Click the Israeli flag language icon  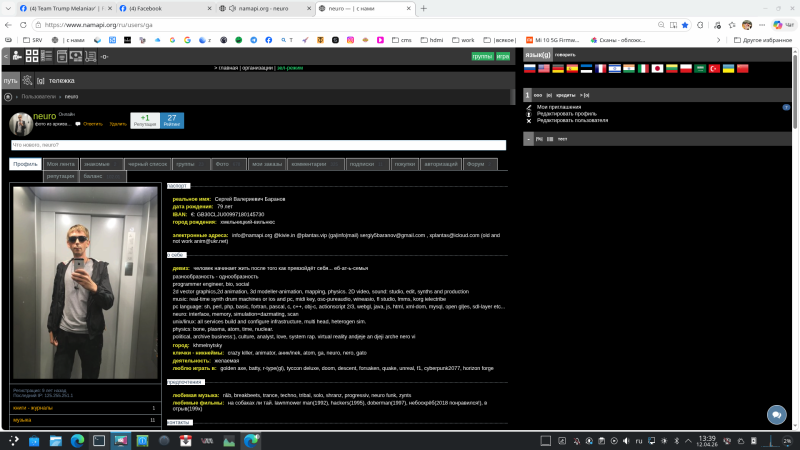[615, 68]
